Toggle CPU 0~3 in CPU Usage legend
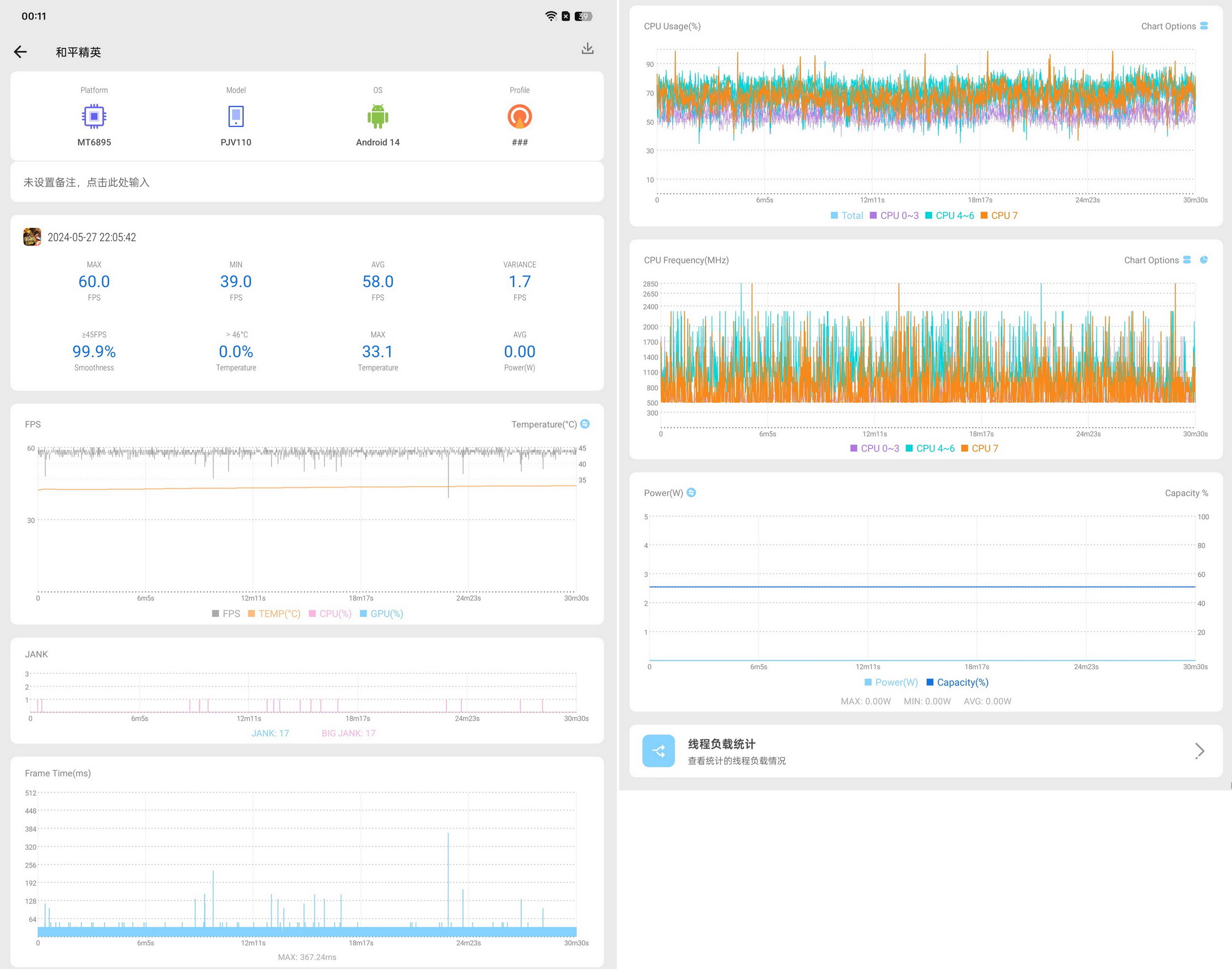The width and height of the screenshot is (1232, 969). pyautogui.click(x=894, y=216)
